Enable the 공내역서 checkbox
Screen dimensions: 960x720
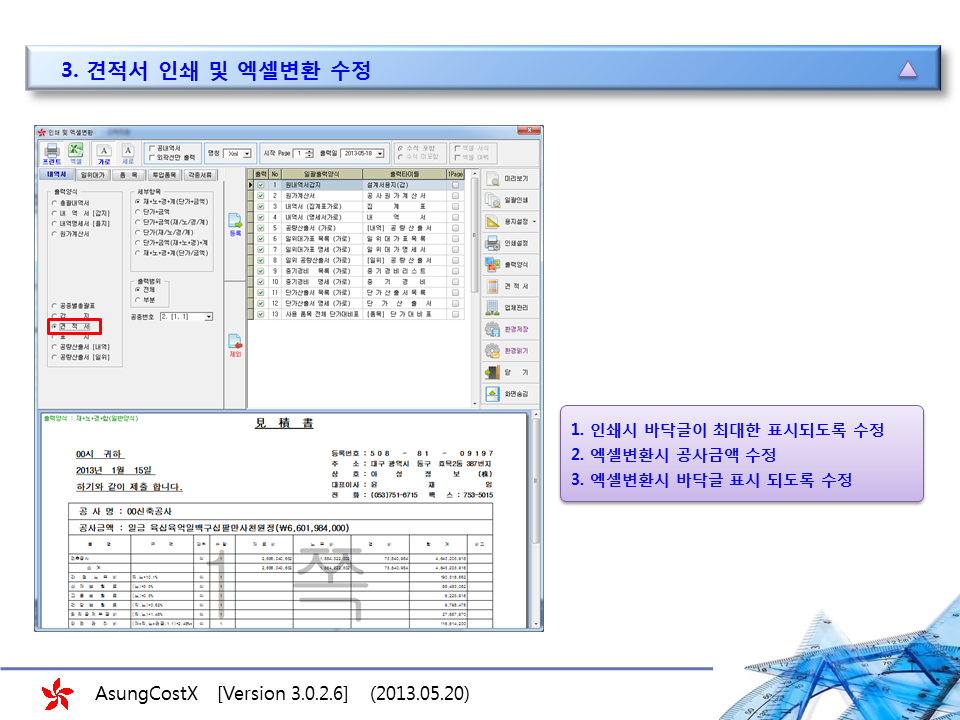[151, 147]
